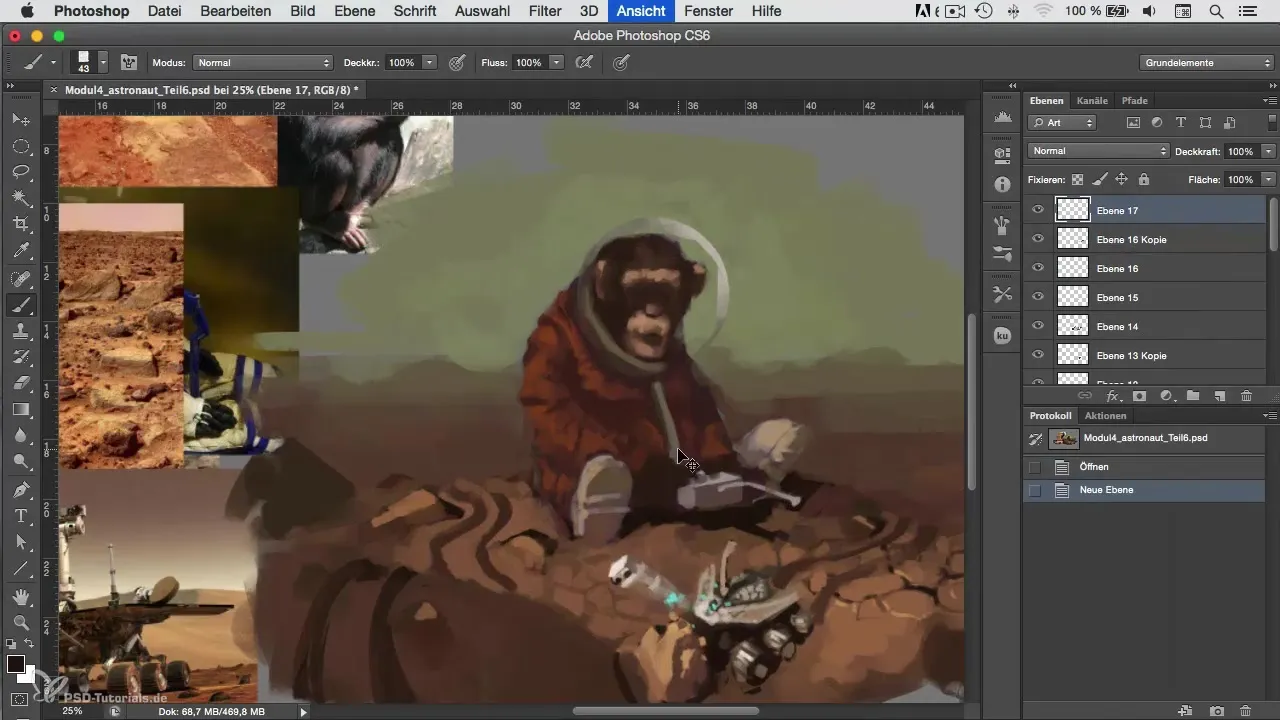Image resolution: width=1280 pixels, height=720 pixels.
Task: Click the Add layer style fx icon
Action: click(x=1112, y=396)
